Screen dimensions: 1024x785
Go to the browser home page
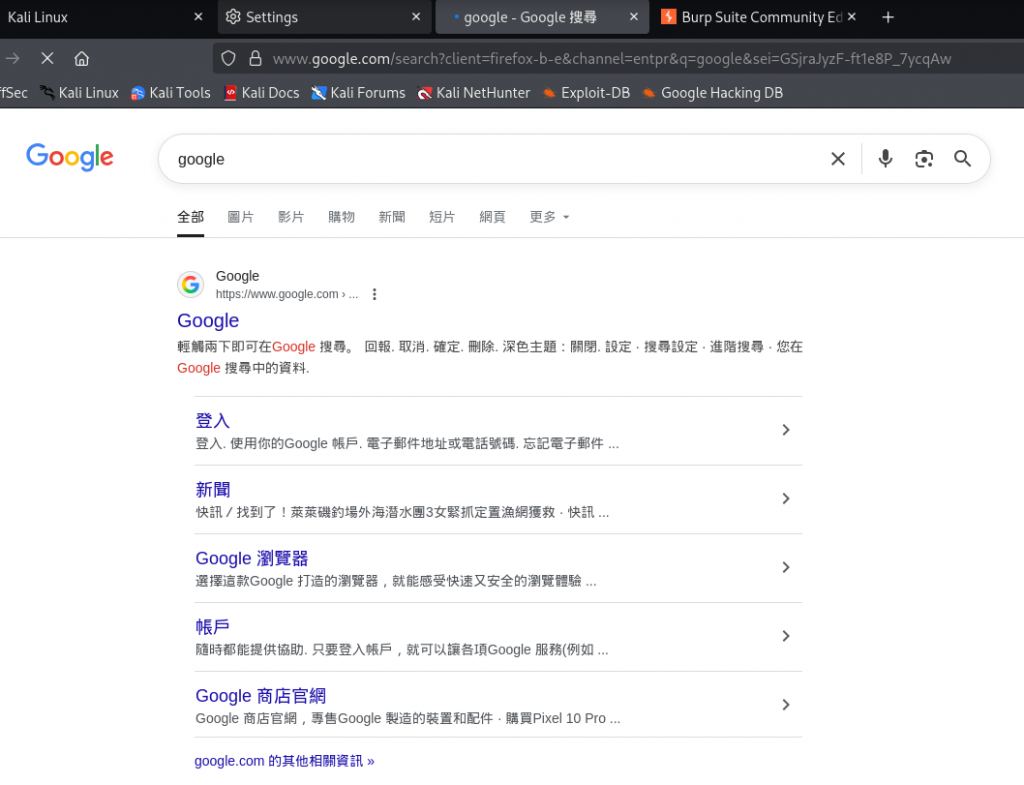[82, 59]
